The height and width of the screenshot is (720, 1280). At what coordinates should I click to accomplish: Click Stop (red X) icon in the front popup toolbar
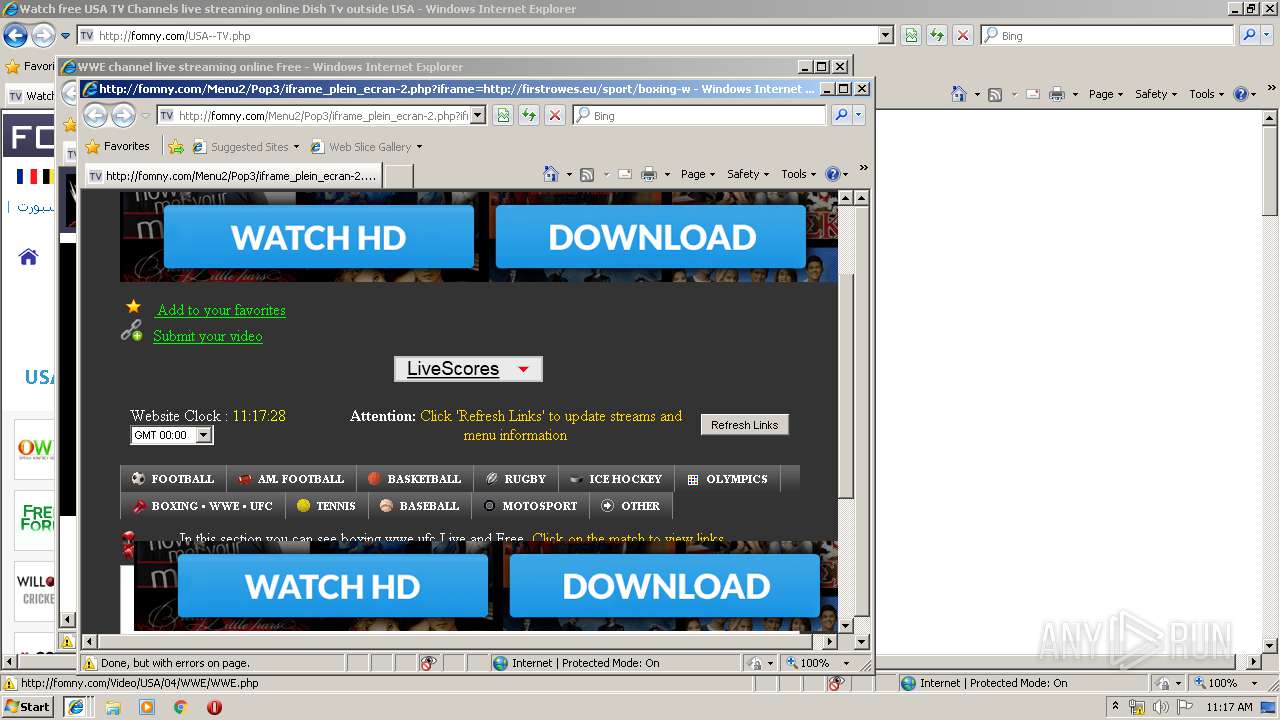555,115
